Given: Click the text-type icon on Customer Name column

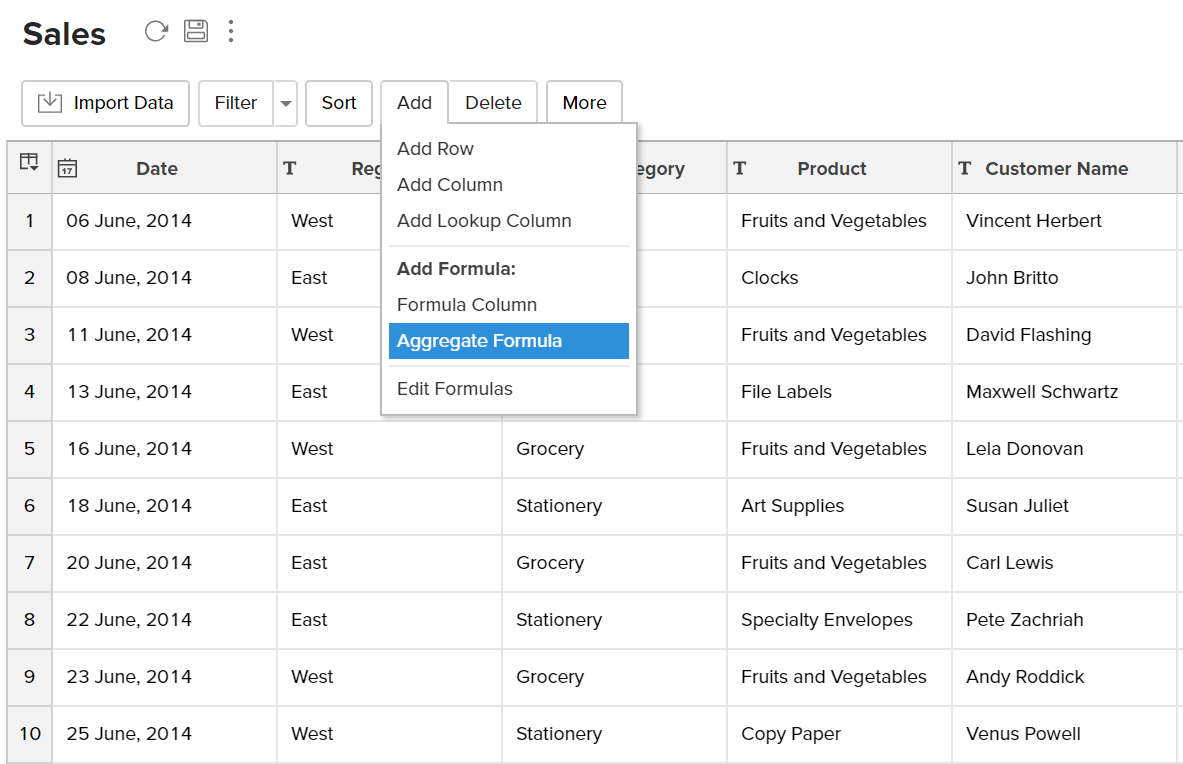Looking at the screenshot, I should click(x=964, y=167).
